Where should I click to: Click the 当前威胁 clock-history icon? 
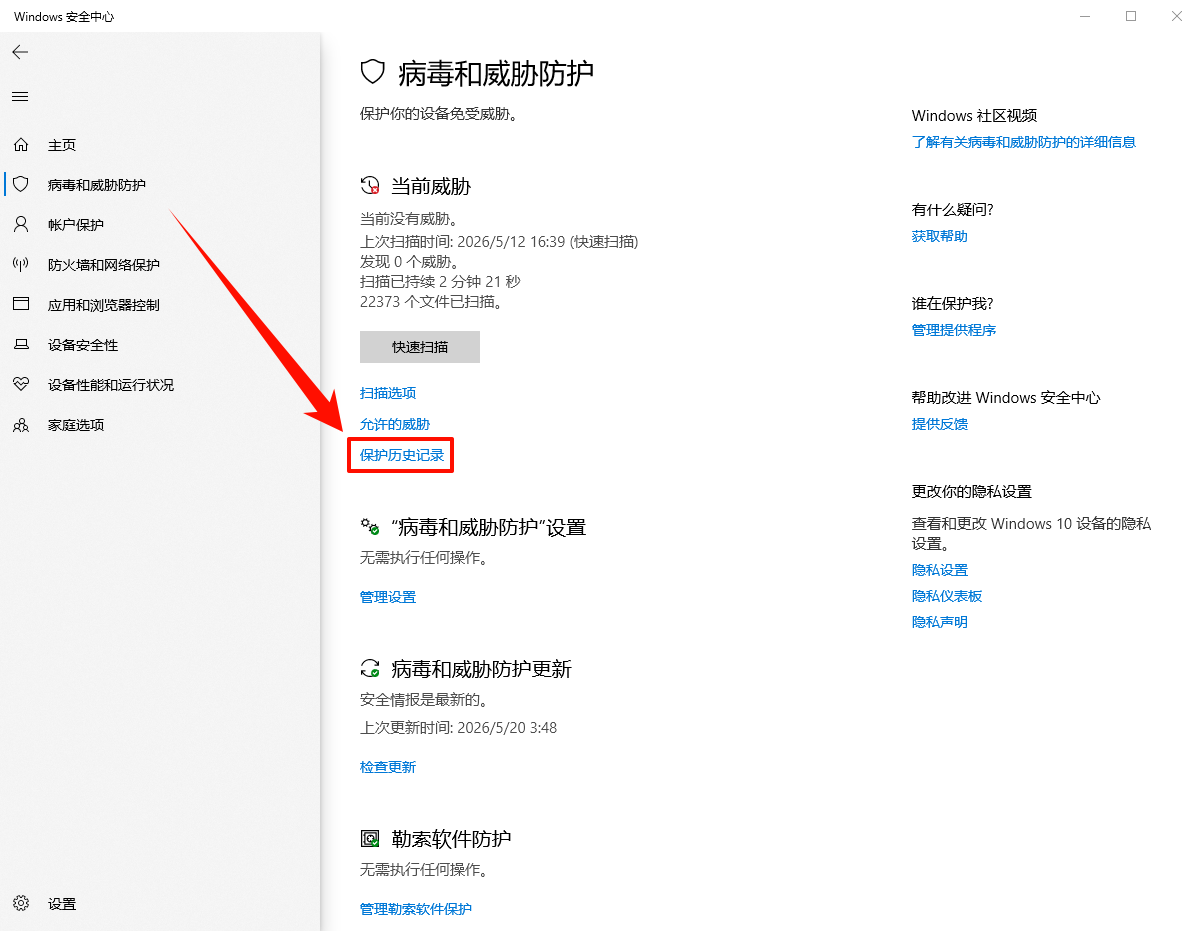(370, 185)
